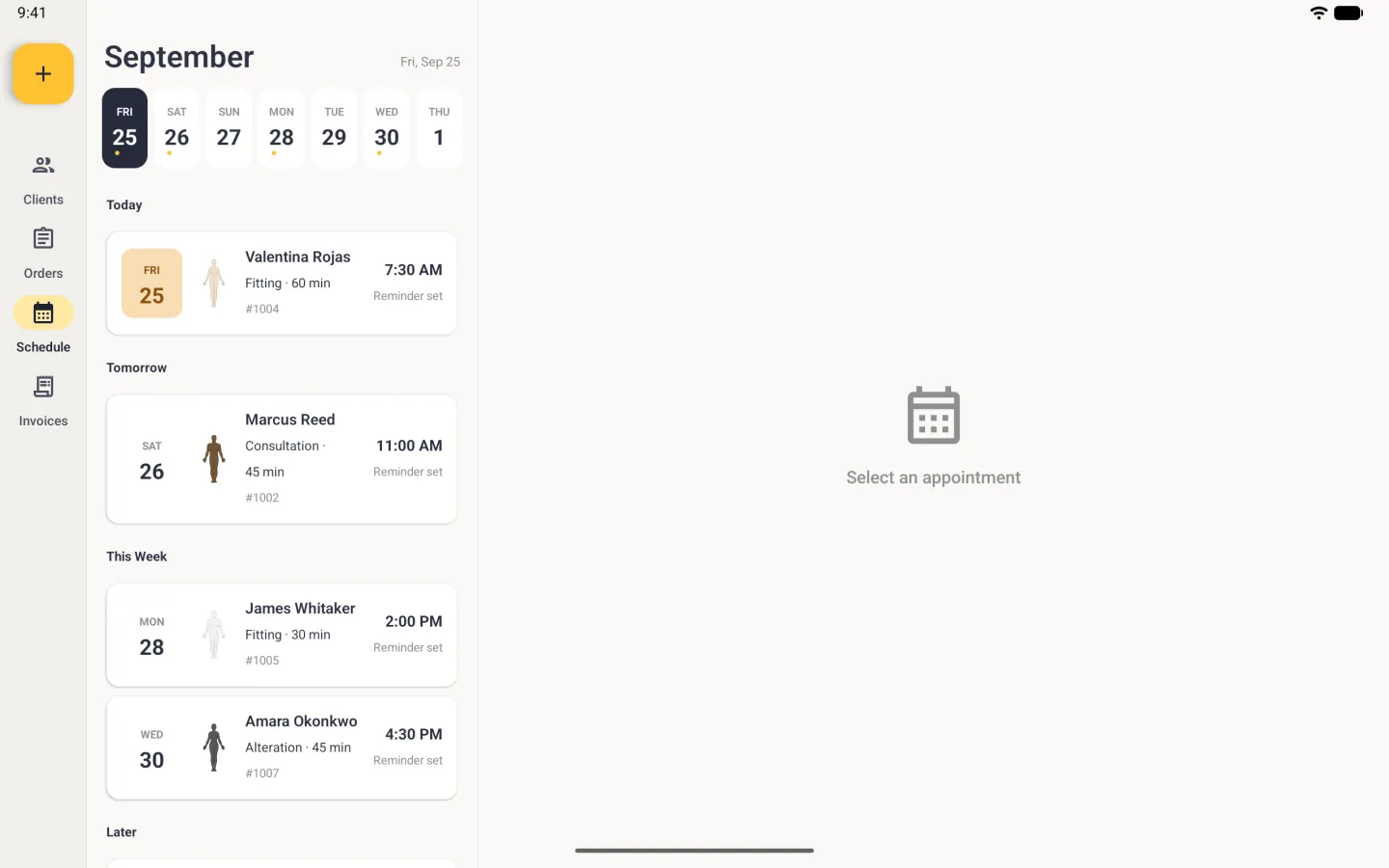
Task: Open Marcus Reed consultation appointment
Action: 282,459
